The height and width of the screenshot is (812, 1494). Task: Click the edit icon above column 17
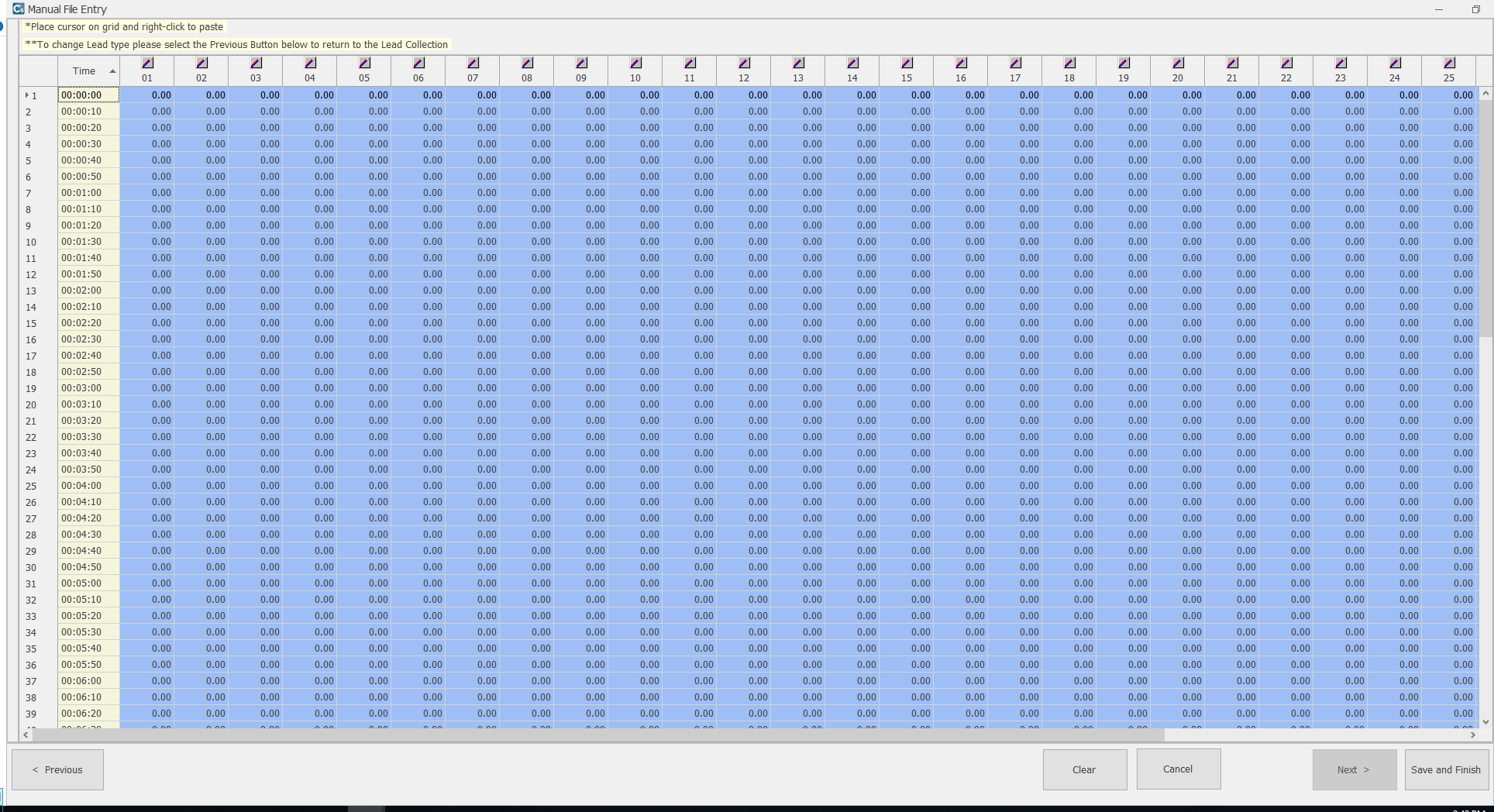click(1015, 63)
